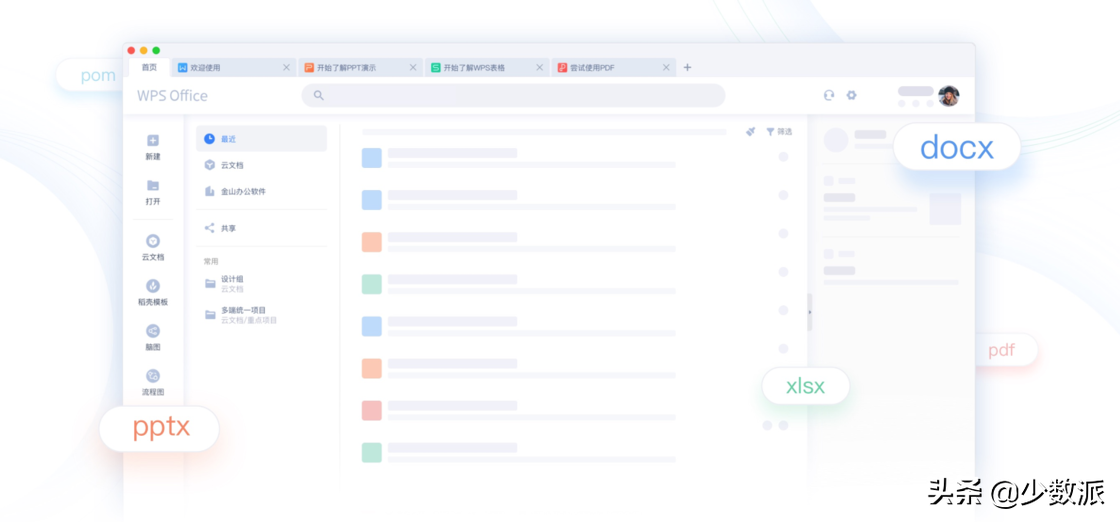Collapse the right details panel handle
1120x522 pixels.
click(x=809, y=312)
